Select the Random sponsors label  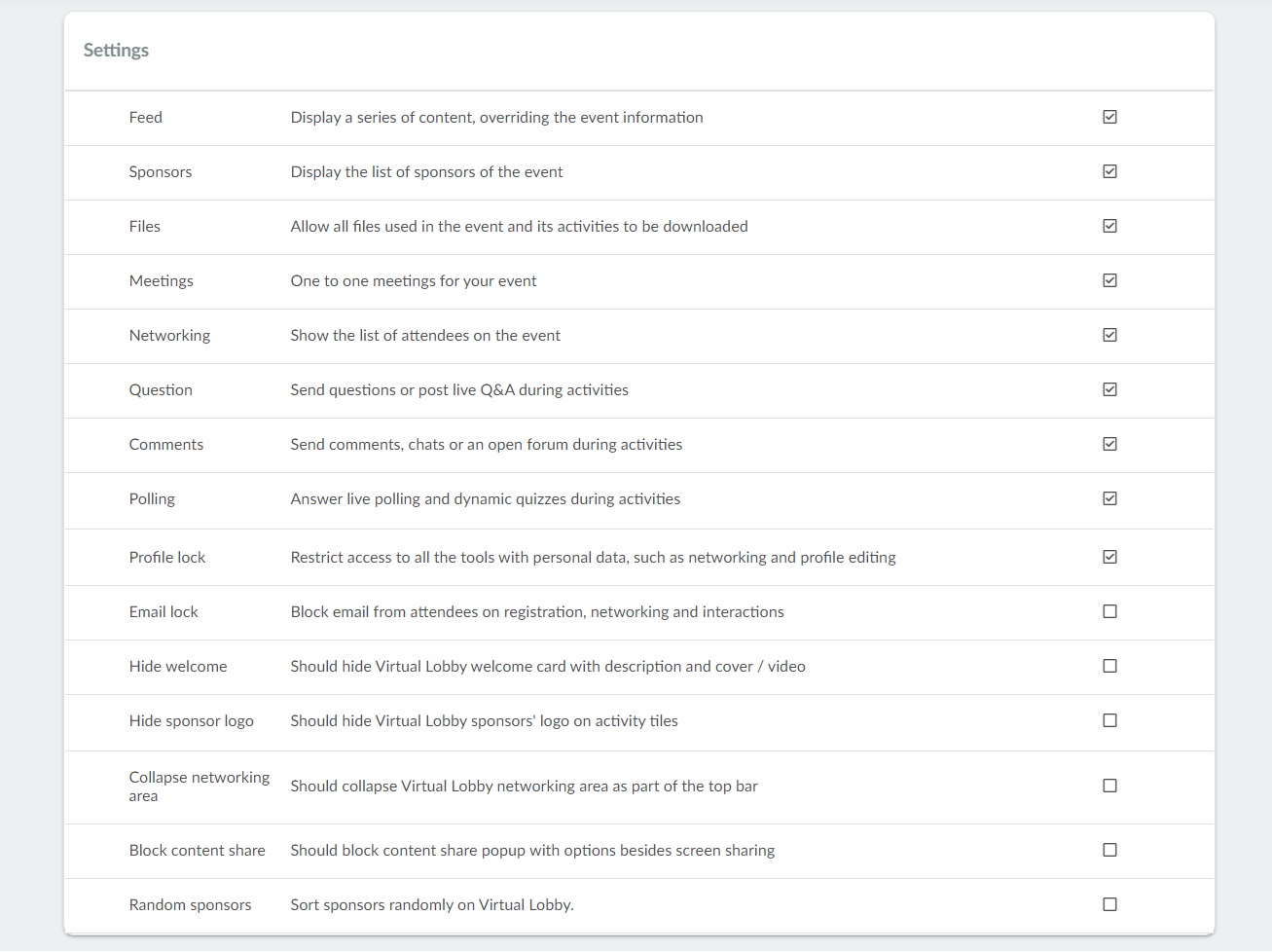click(x=190, y=905)
